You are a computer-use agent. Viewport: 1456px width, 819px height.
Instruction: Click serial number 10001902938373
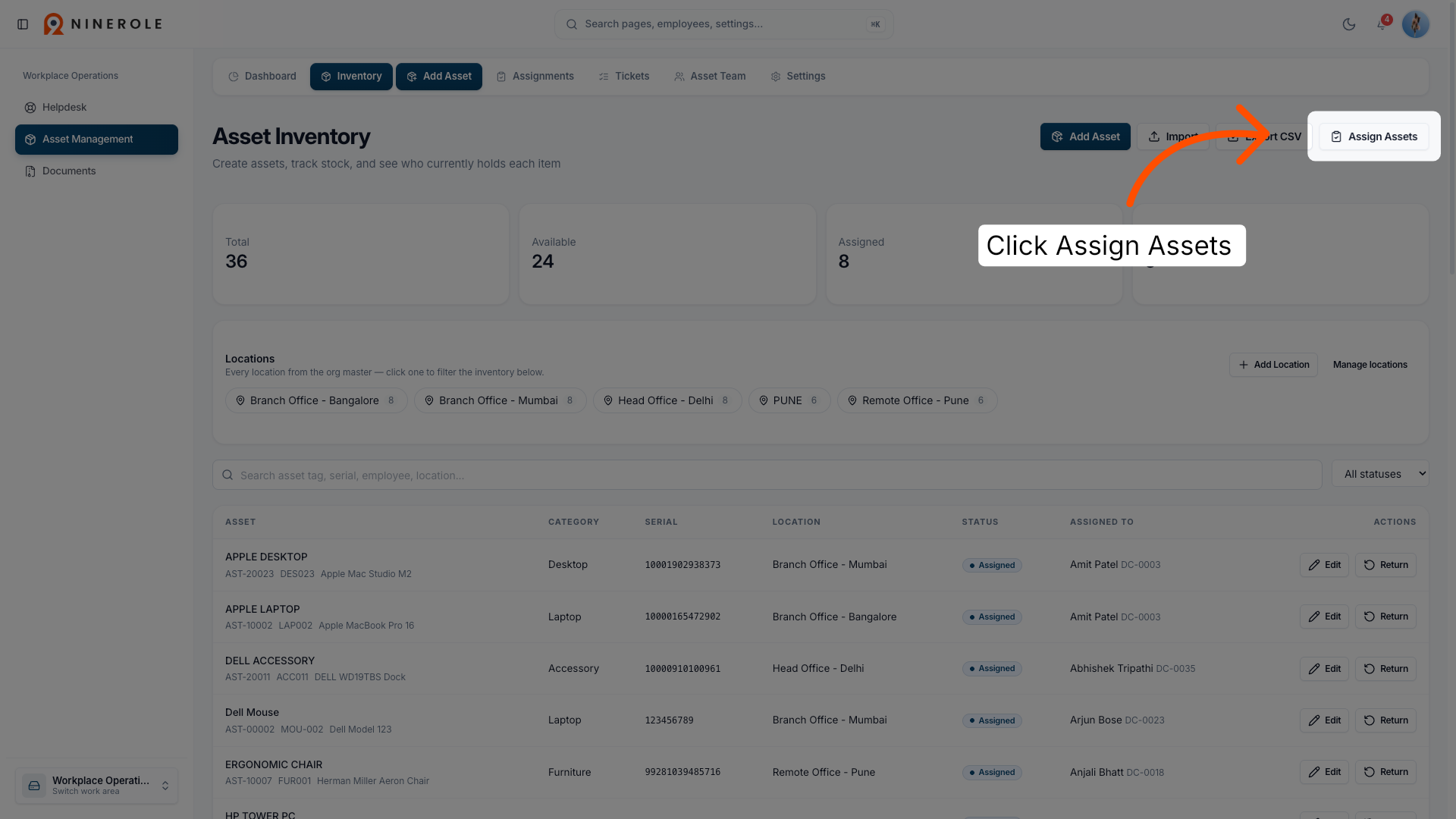tap(682, 565)
